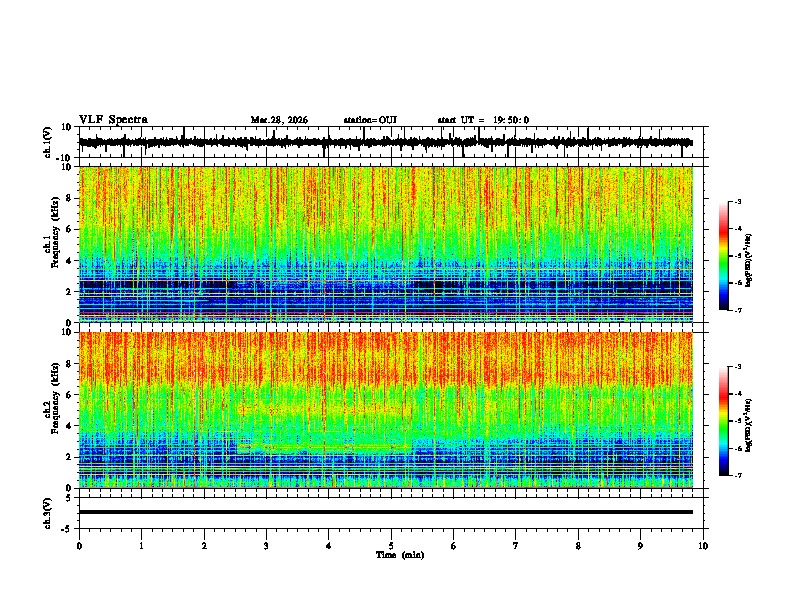Click the time axis tick label "8"
The height and width of the screenshot is (612, 792).
pos(578,546)
